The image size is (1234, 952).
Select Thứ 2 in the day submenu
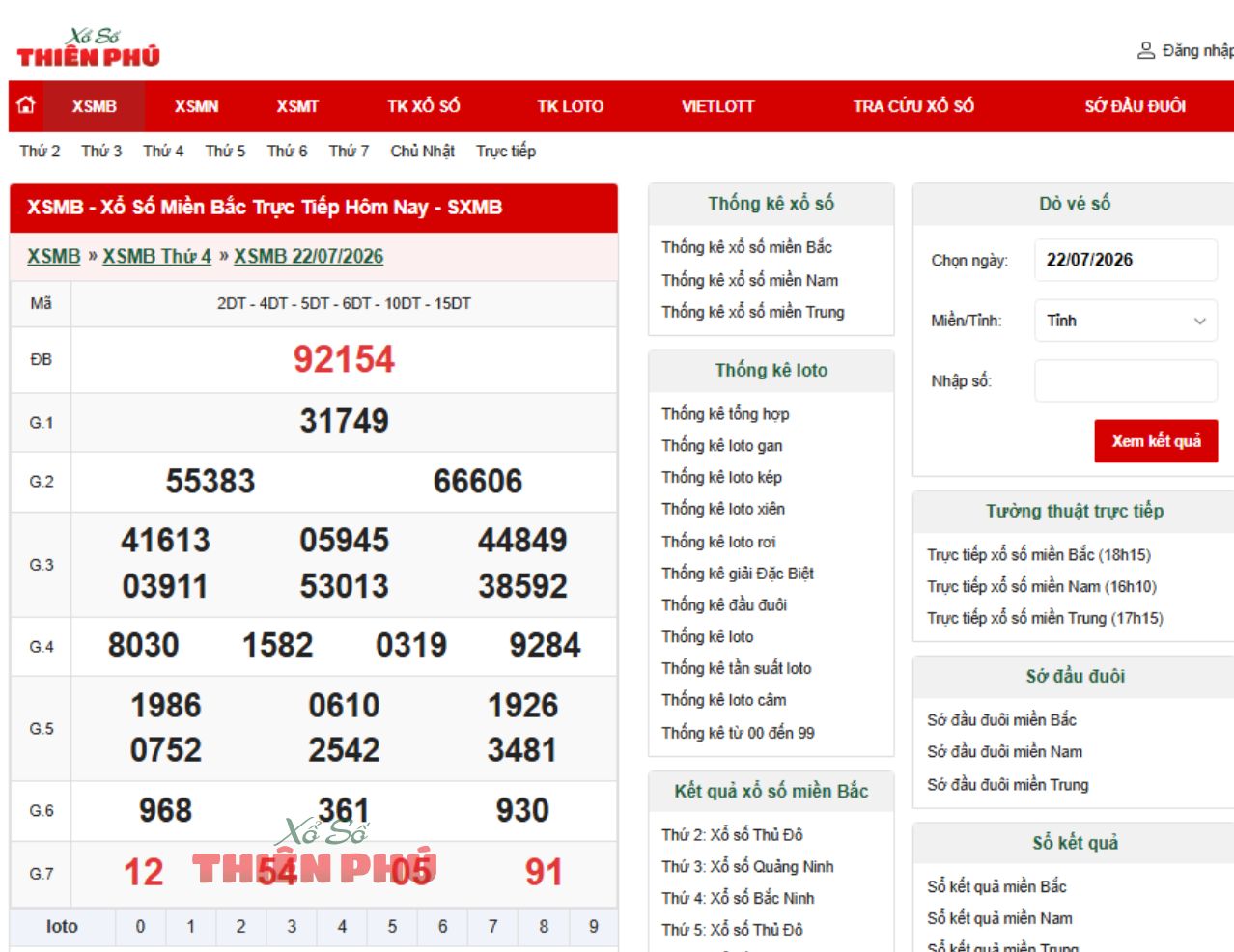pyautogui.click(x=40, y=151)
